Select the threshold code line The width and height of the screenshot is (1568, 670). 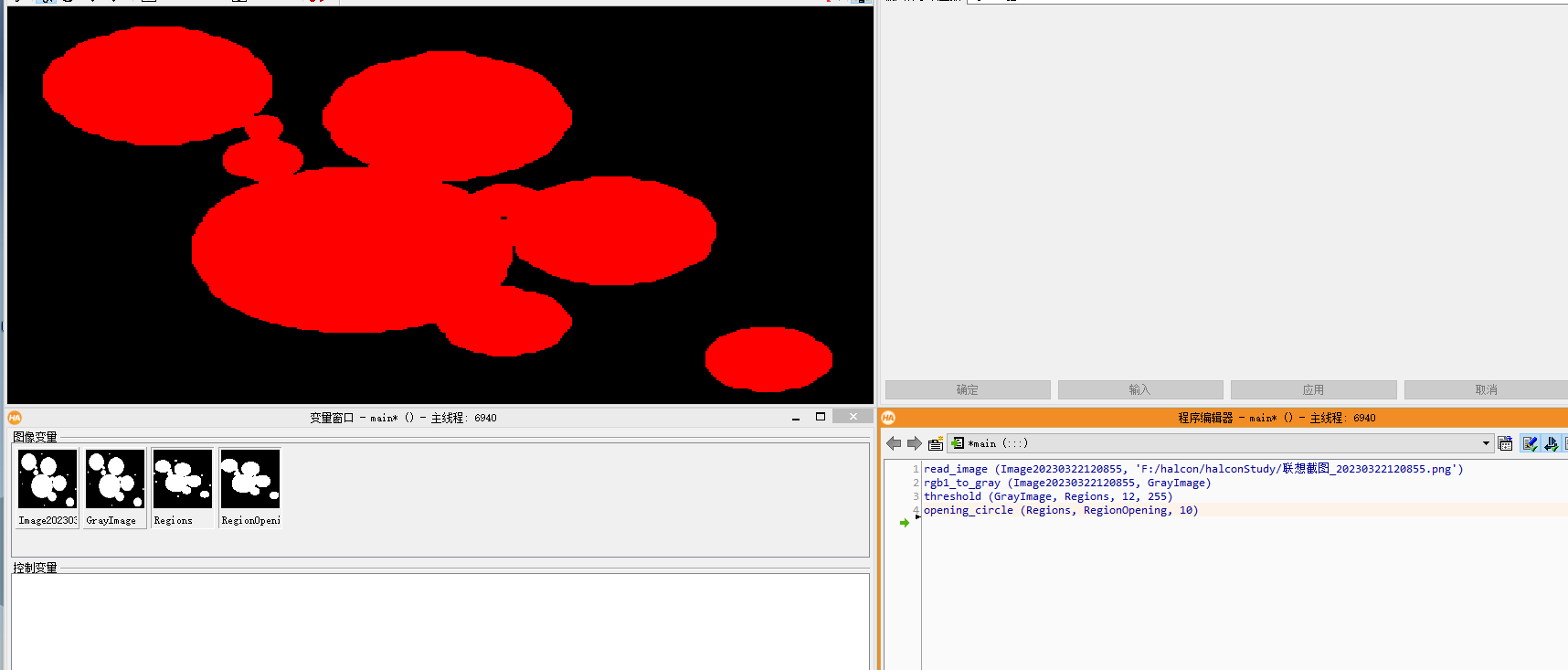pos(1048,496)
